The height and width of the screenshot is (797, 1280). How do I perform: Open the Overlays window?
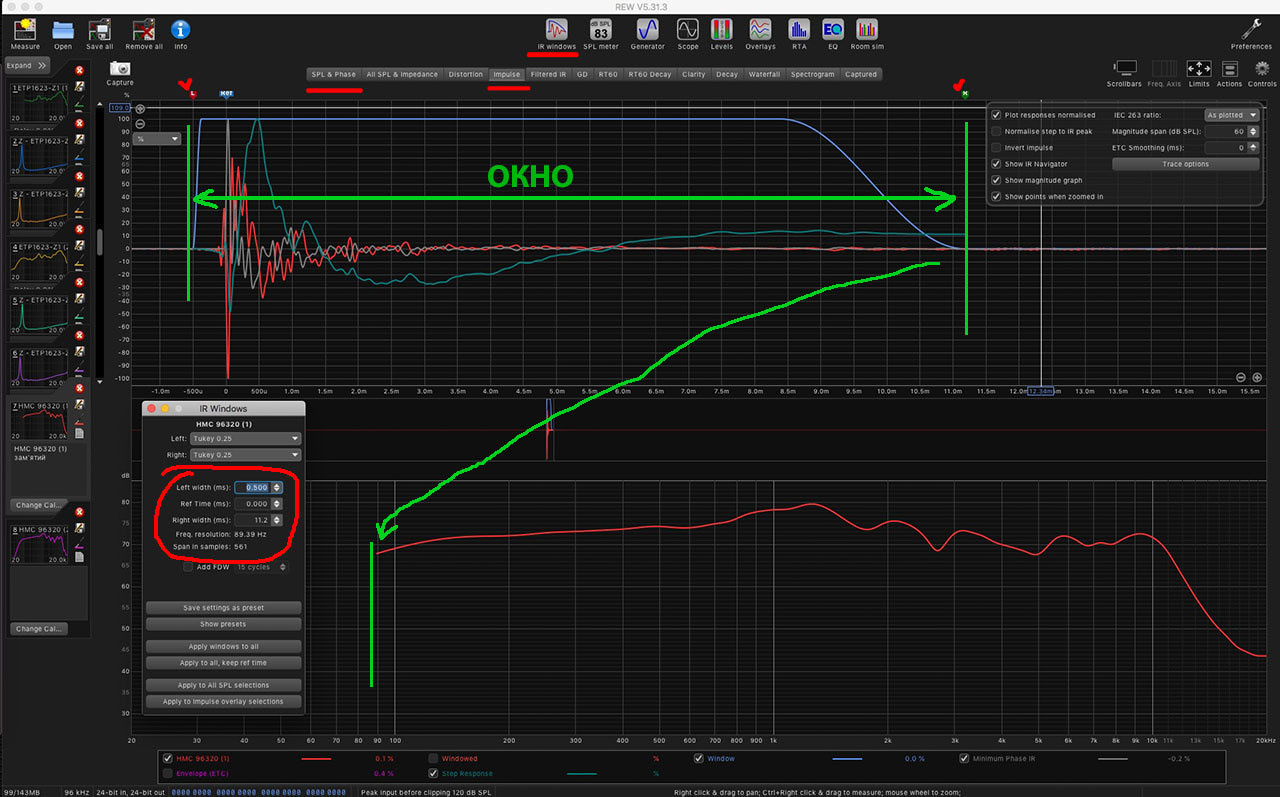pyautogui.click(x=761, y=29)
